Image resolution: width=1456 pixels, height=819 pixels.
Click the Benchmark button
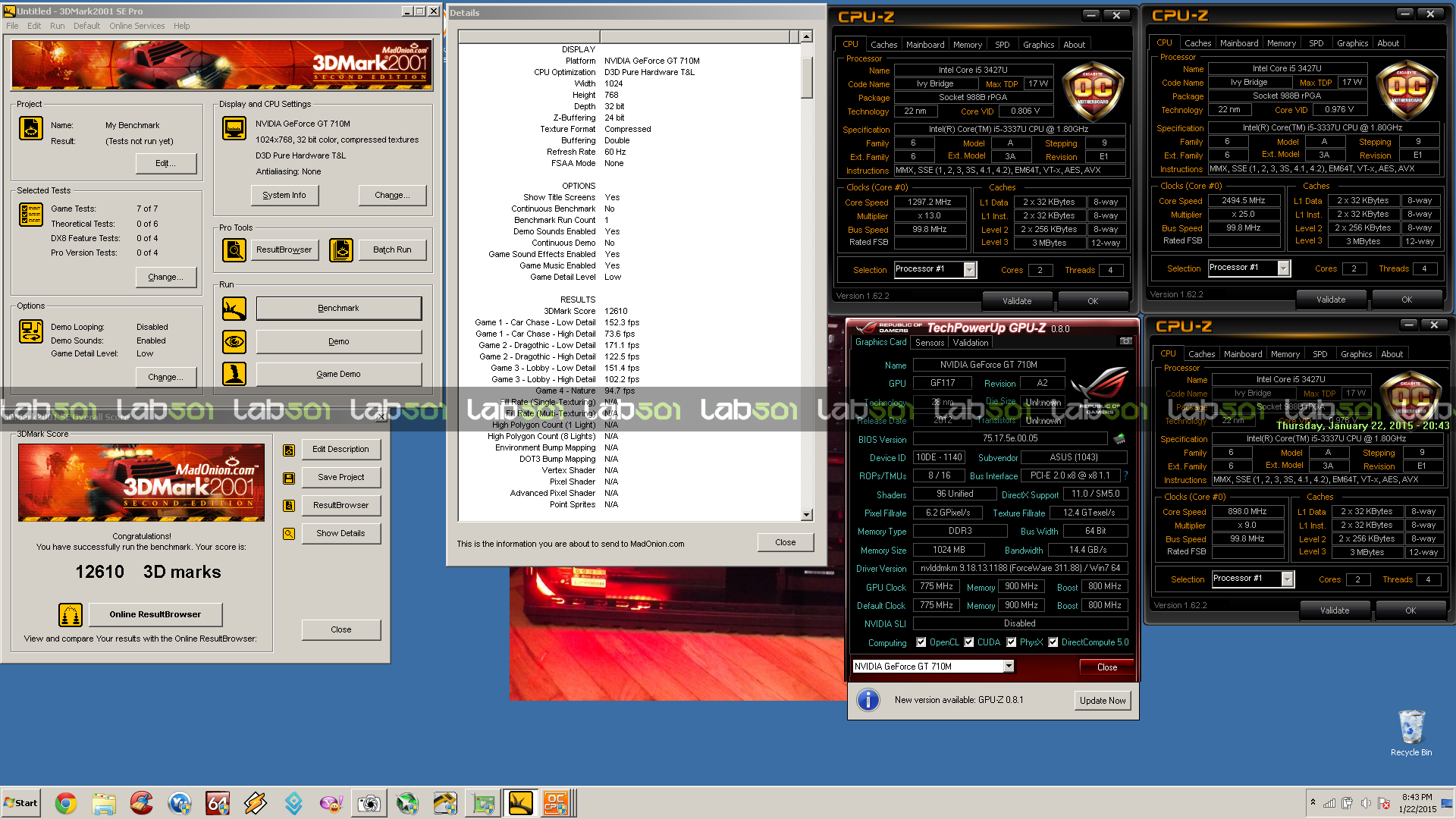click(338, 309)
